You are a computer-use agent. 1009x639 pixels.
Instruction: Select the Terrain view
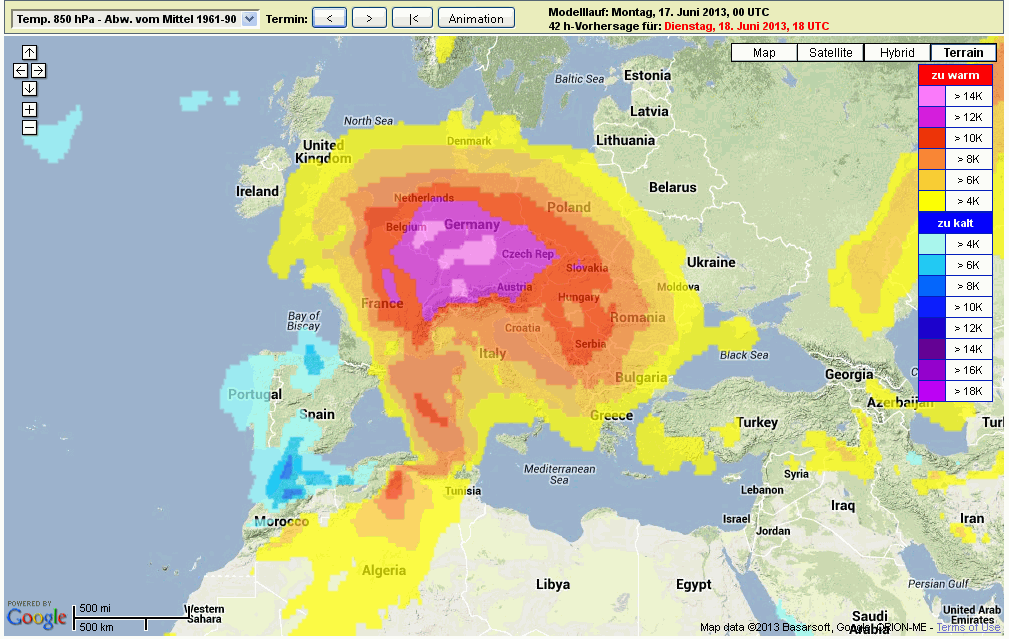(x=963, y=53)
